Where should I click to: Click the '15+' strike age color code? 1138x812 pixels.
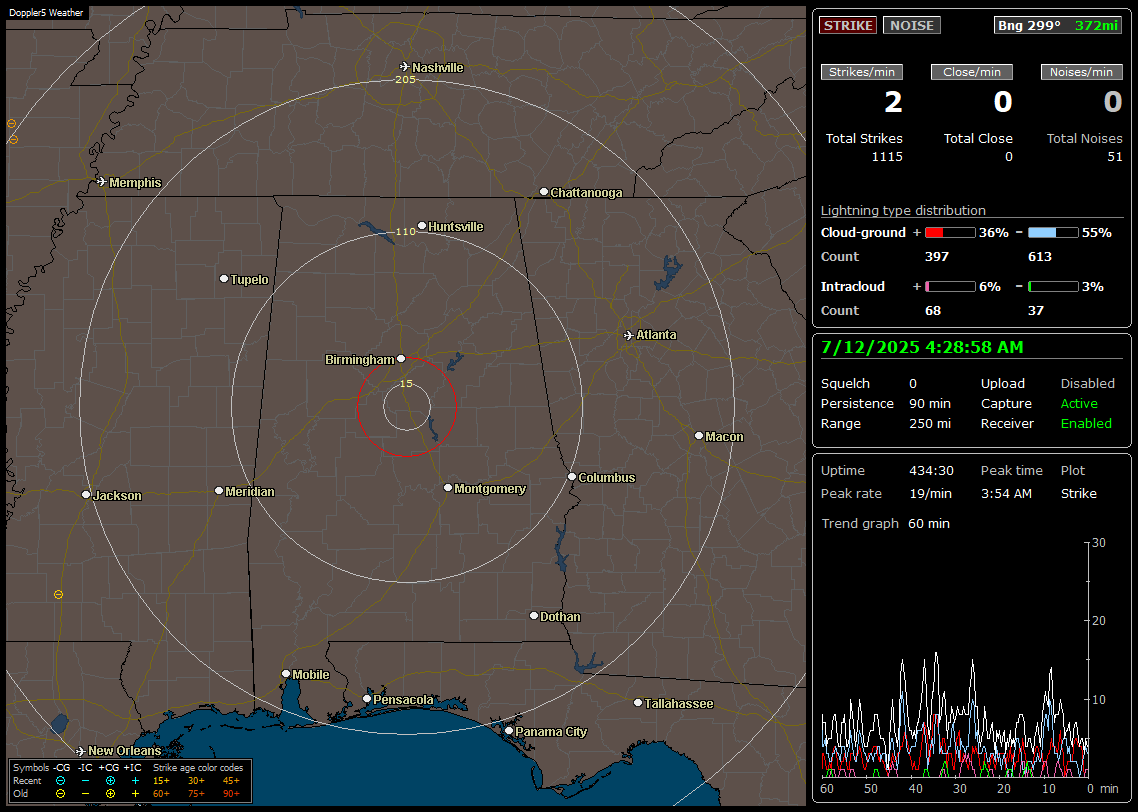point(161,781)
